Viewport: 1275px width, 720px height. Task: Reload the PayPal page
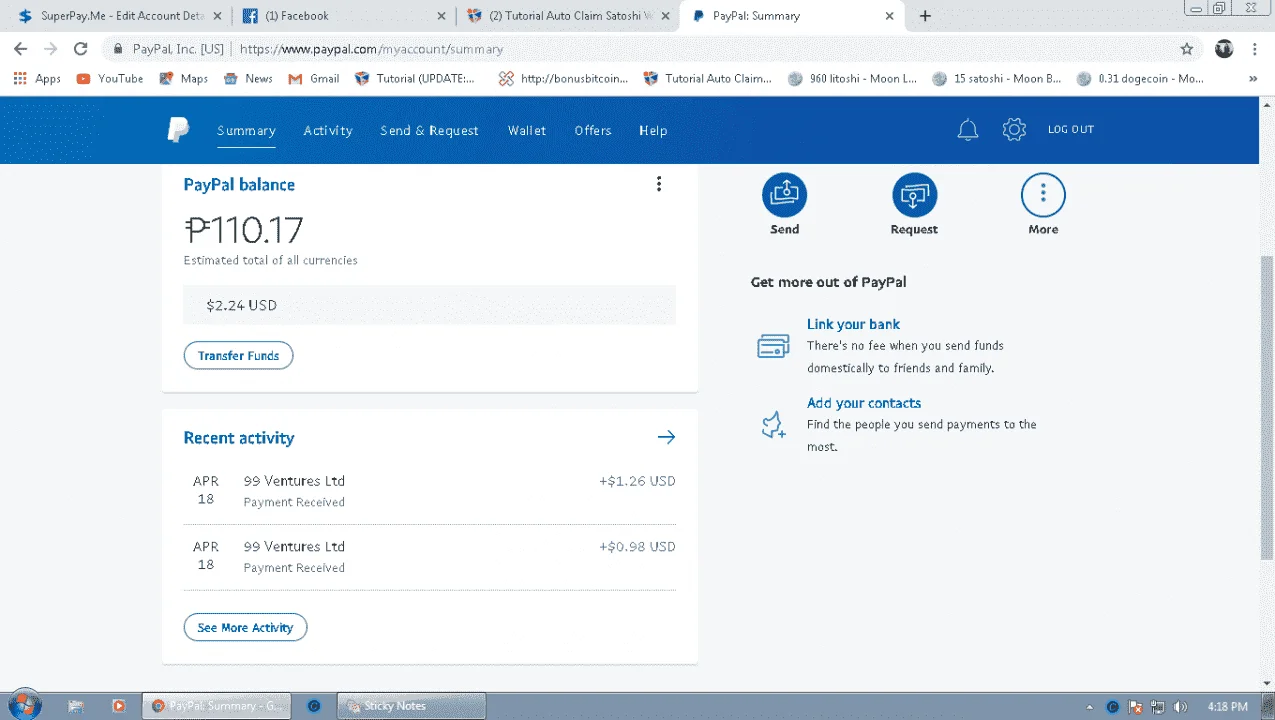coord(81,49)
